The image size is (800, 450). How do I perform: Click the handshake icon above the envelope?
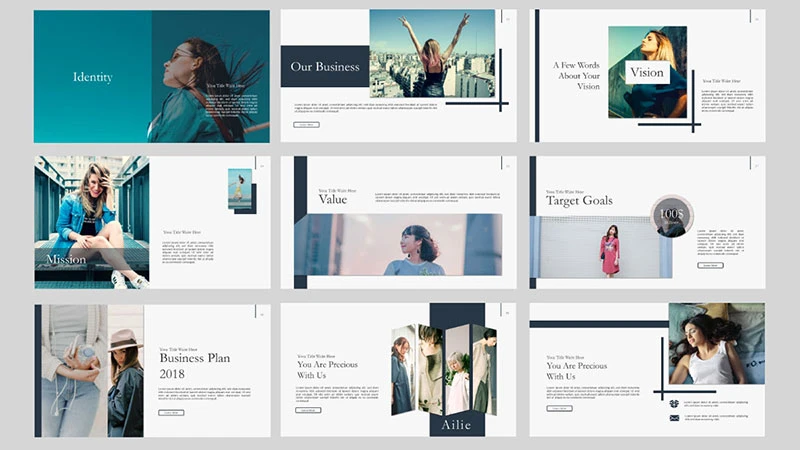pos(674,404)
